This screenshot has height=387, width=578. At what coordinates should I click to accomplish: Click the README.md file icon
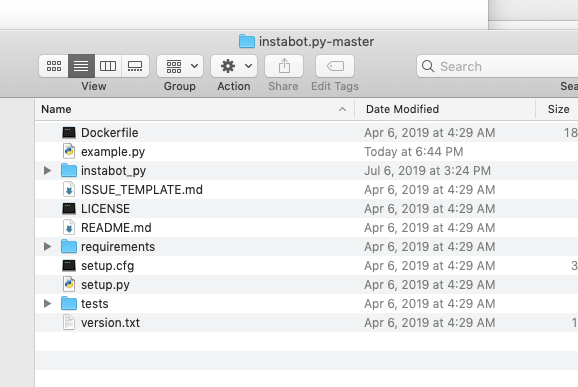click(x=69, y=227)
